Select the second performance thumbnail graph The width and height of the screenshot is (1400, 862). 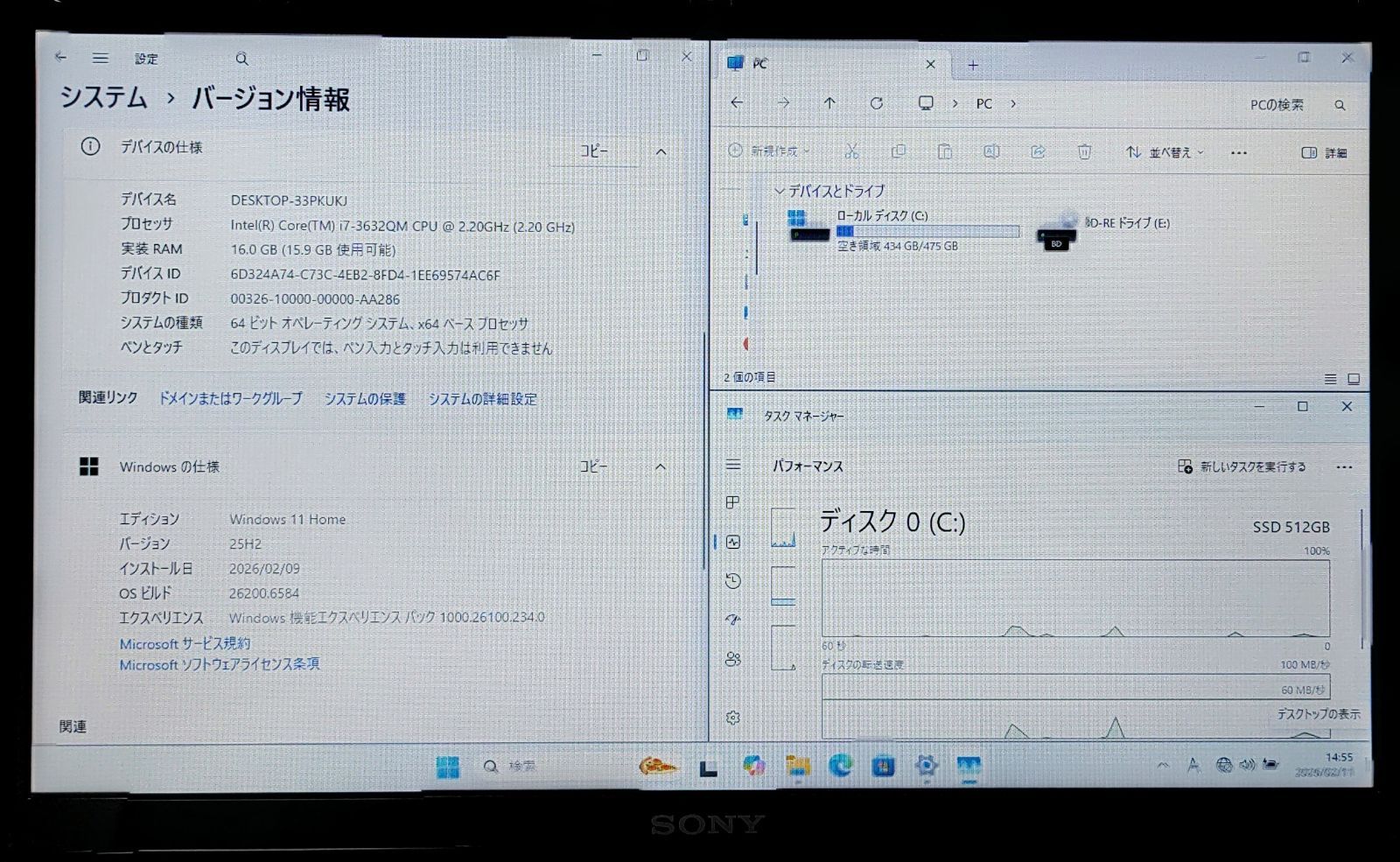(x=783, y=586)
